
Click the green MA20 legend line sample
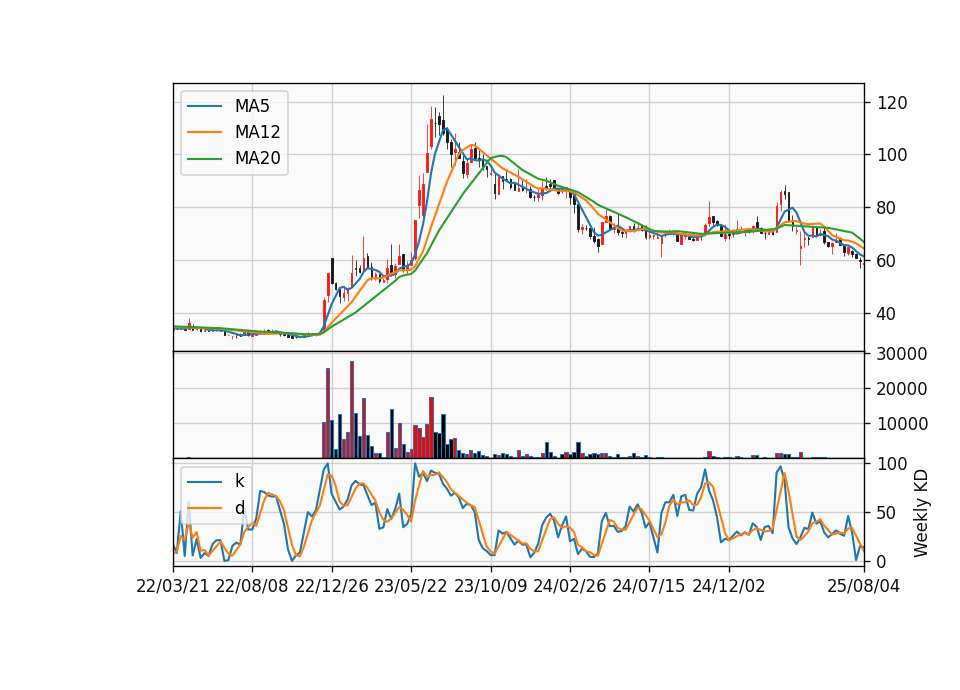click(204, 159)
